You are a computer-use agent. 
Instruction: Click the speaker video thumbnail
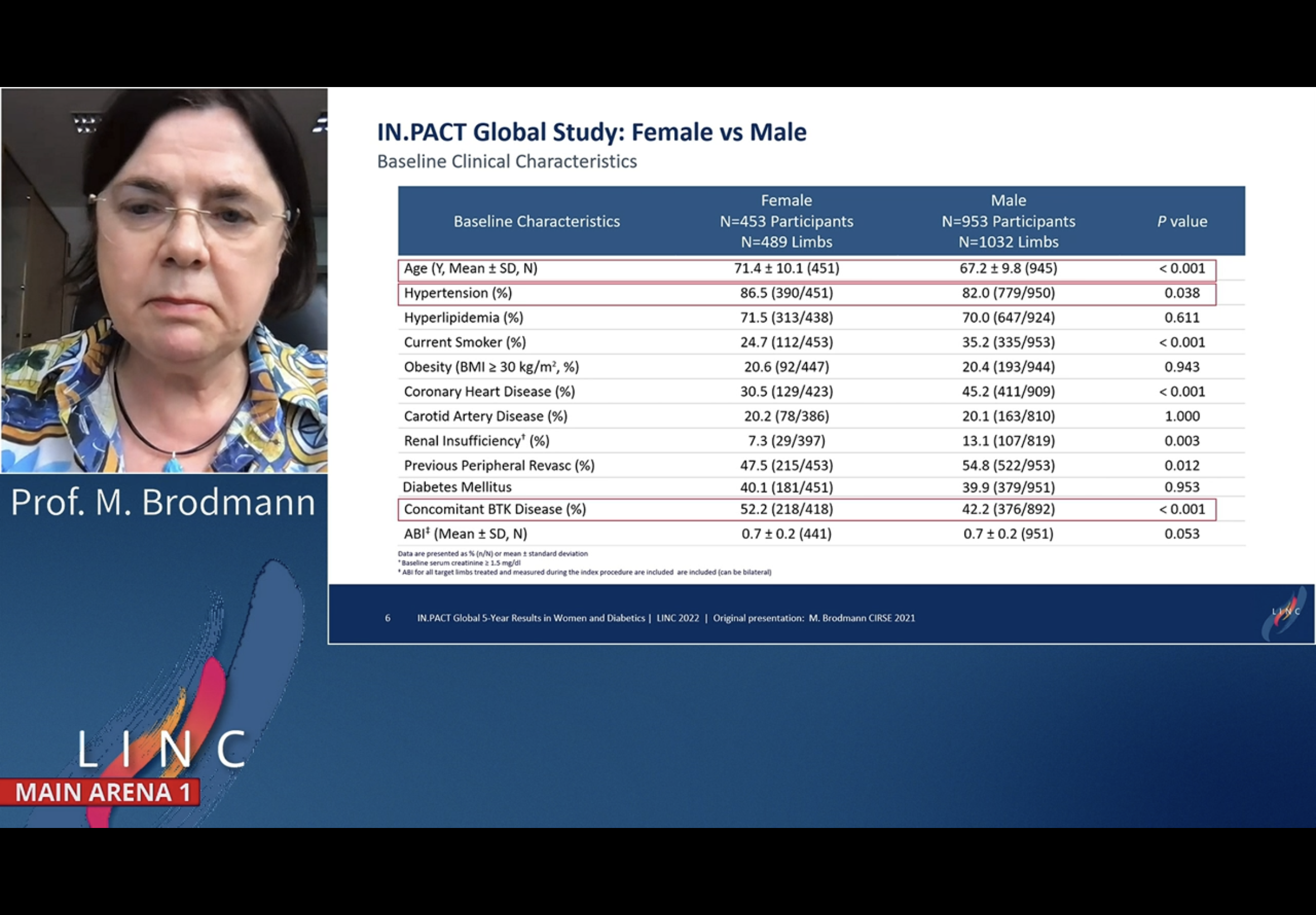164,280
